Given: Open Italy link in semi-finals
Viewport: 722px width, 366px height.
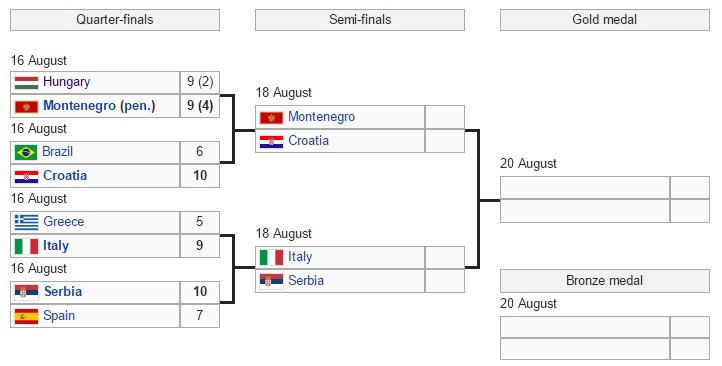Looking at the screenshot, I should (300, 257).
